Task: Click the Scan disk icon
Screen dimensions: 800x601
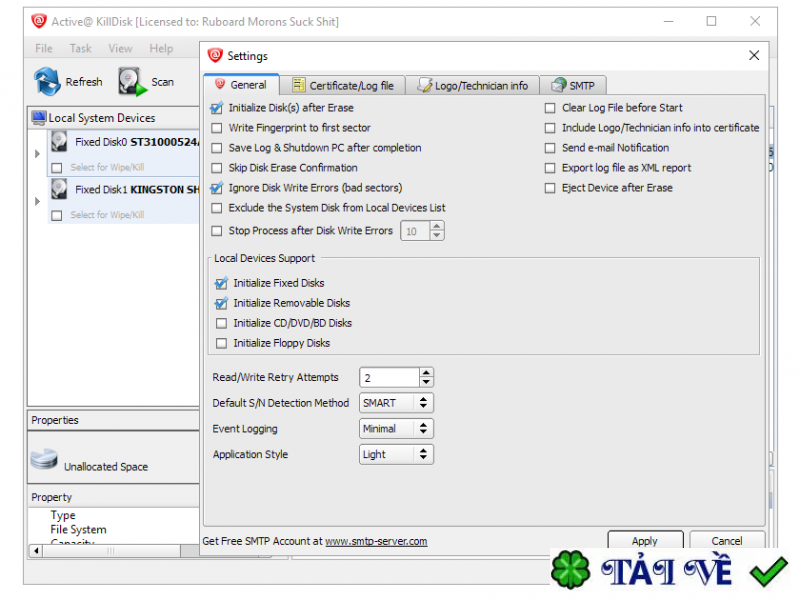Action: click(x=132, y=81)
